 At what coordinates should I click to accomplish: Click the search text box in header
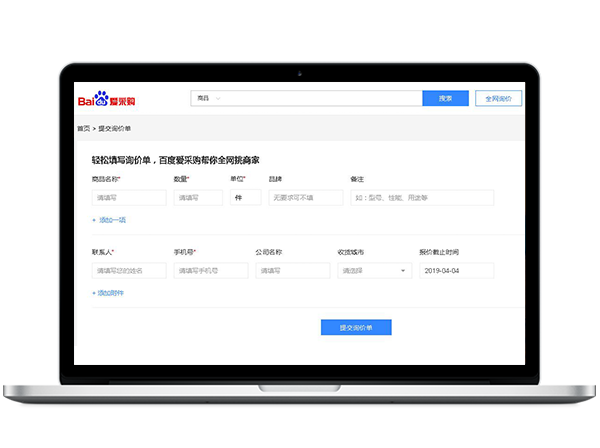[320, 98]
